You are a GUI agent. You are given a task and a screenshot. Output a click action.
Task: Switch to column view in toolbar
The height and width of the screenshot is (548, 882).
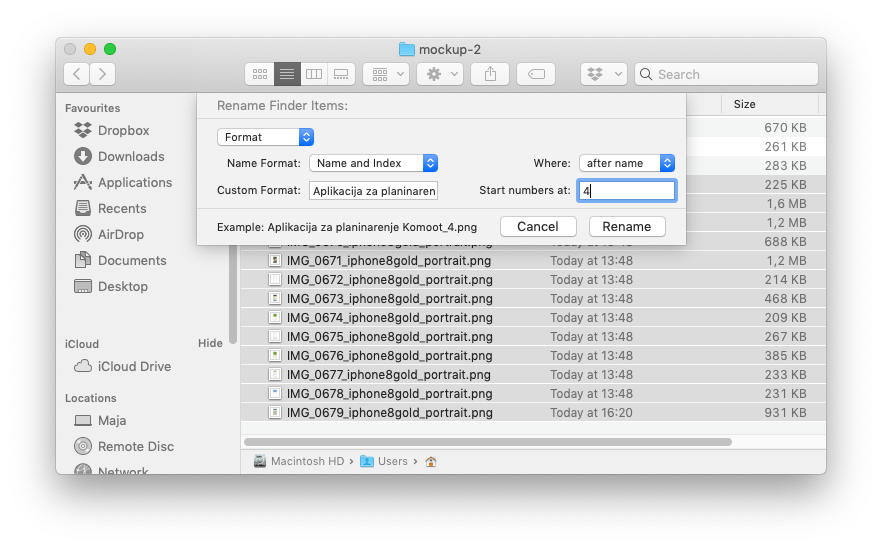click(314, 74)
